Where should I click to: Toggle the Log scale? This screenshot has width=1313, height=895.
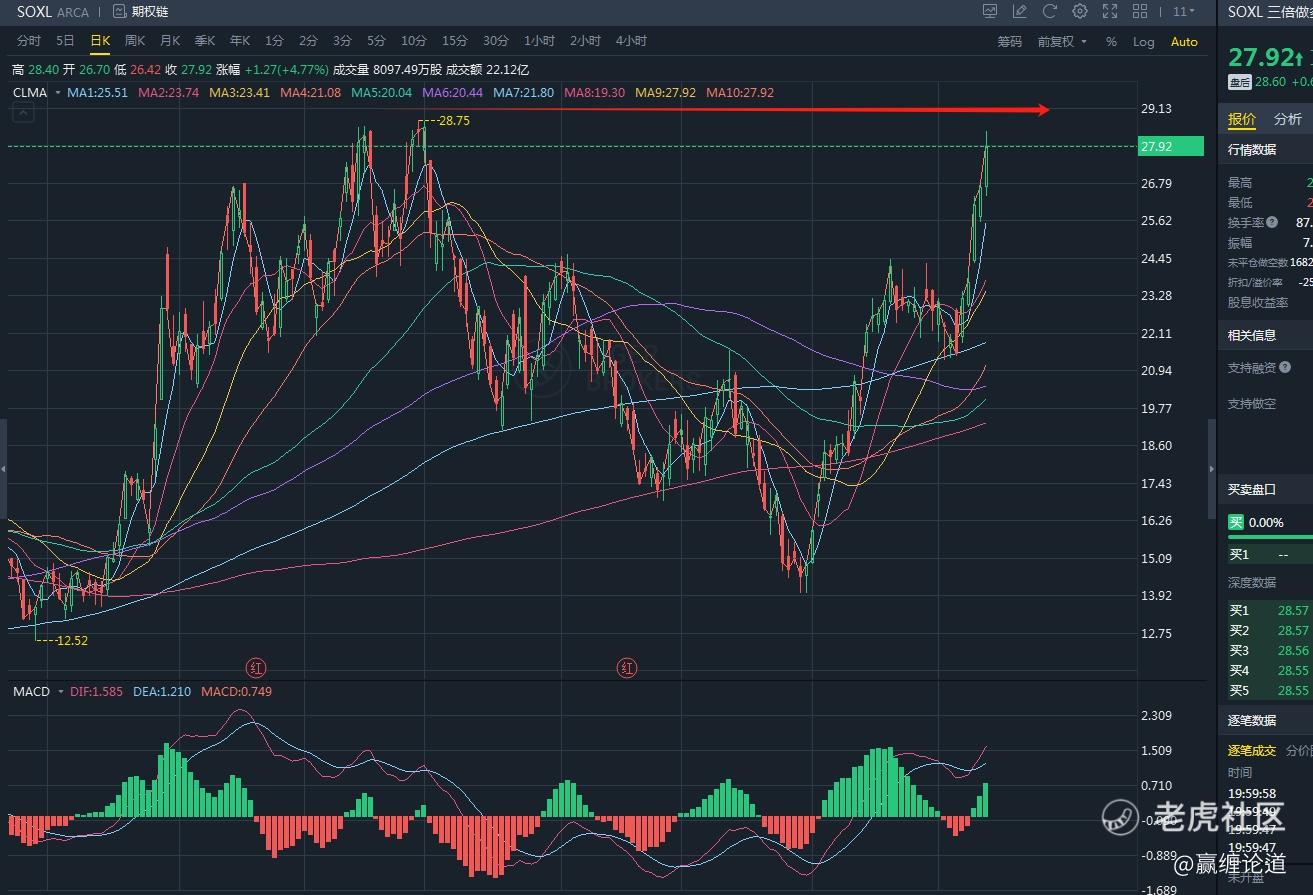(x=1143, y=42)
